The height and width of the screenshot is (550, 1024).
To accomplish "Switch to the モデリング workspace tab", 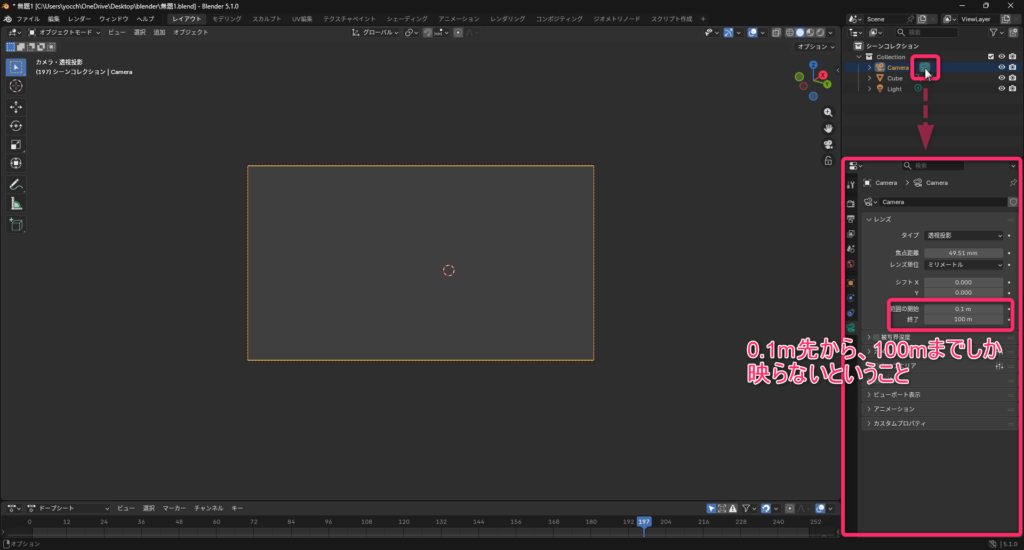I will click(226, 19).
